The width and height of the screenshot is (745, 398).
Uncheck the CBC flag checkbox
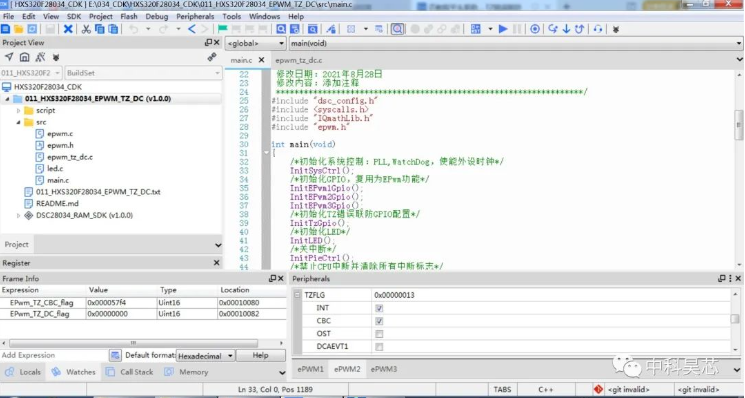click(x=379, y=321)
